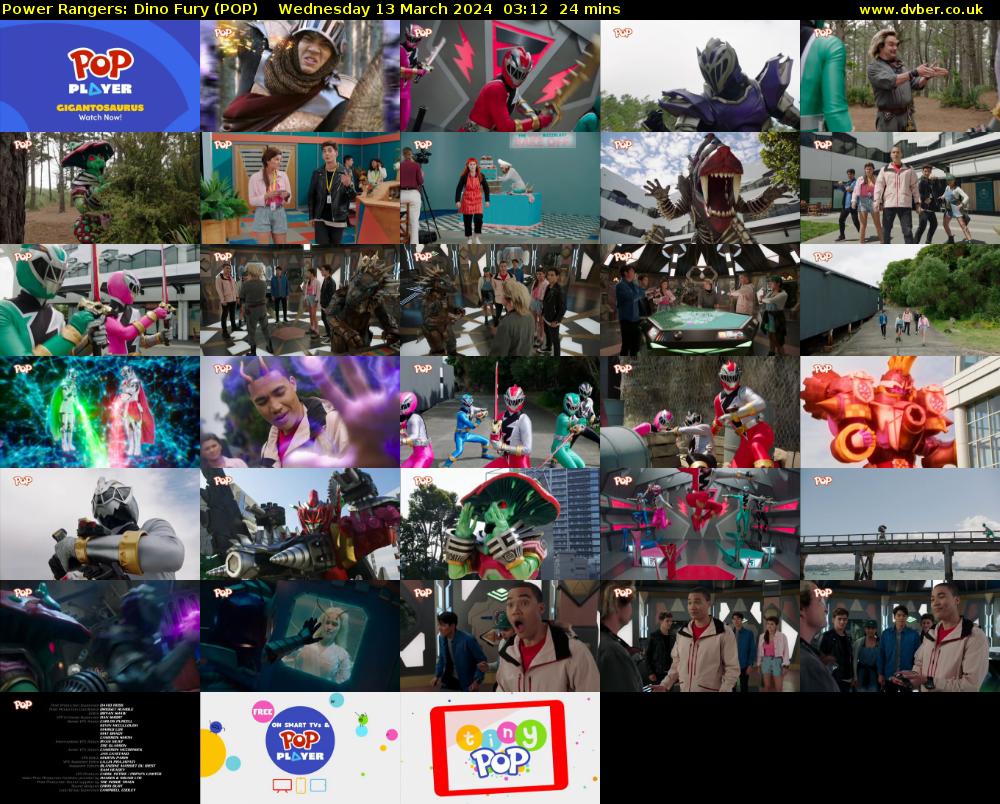This screenshot has height=804, width=1000.
Task: Click the dark villains with purple glow thumbnail
Action: 99,636
